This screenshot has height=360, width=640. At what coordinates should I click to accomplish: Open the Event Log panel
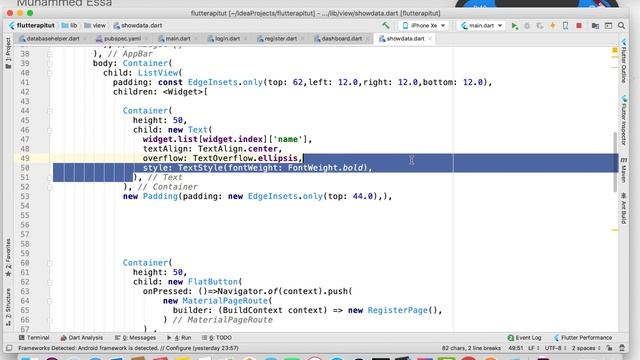coord(524,338)
